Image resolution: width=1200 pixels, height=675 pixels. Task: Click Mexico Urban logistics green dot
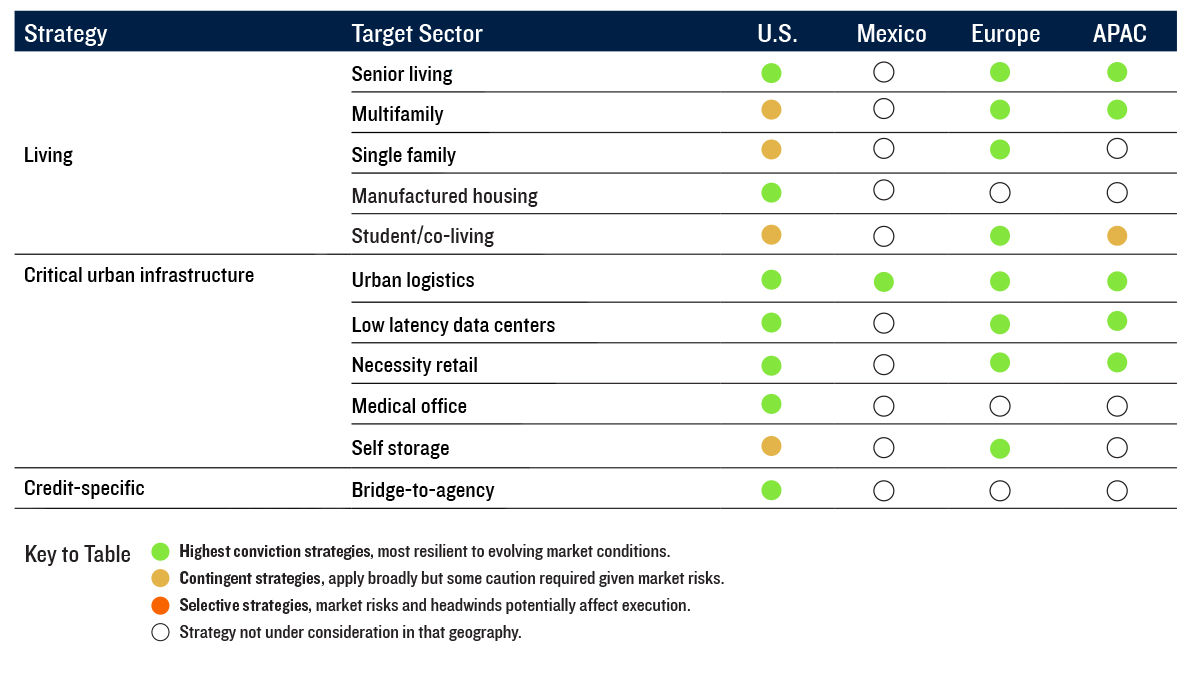point(883,281)
